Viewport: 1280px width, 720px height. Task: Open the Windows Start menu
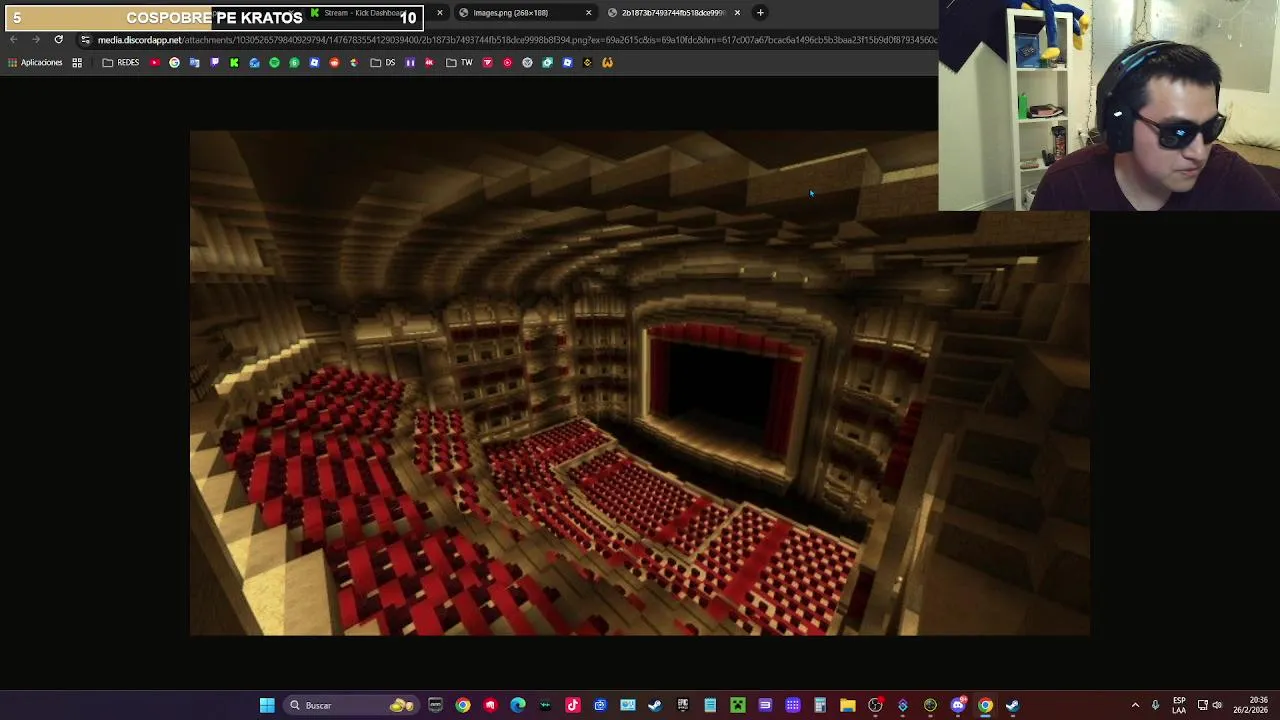[x=266, y=705]
